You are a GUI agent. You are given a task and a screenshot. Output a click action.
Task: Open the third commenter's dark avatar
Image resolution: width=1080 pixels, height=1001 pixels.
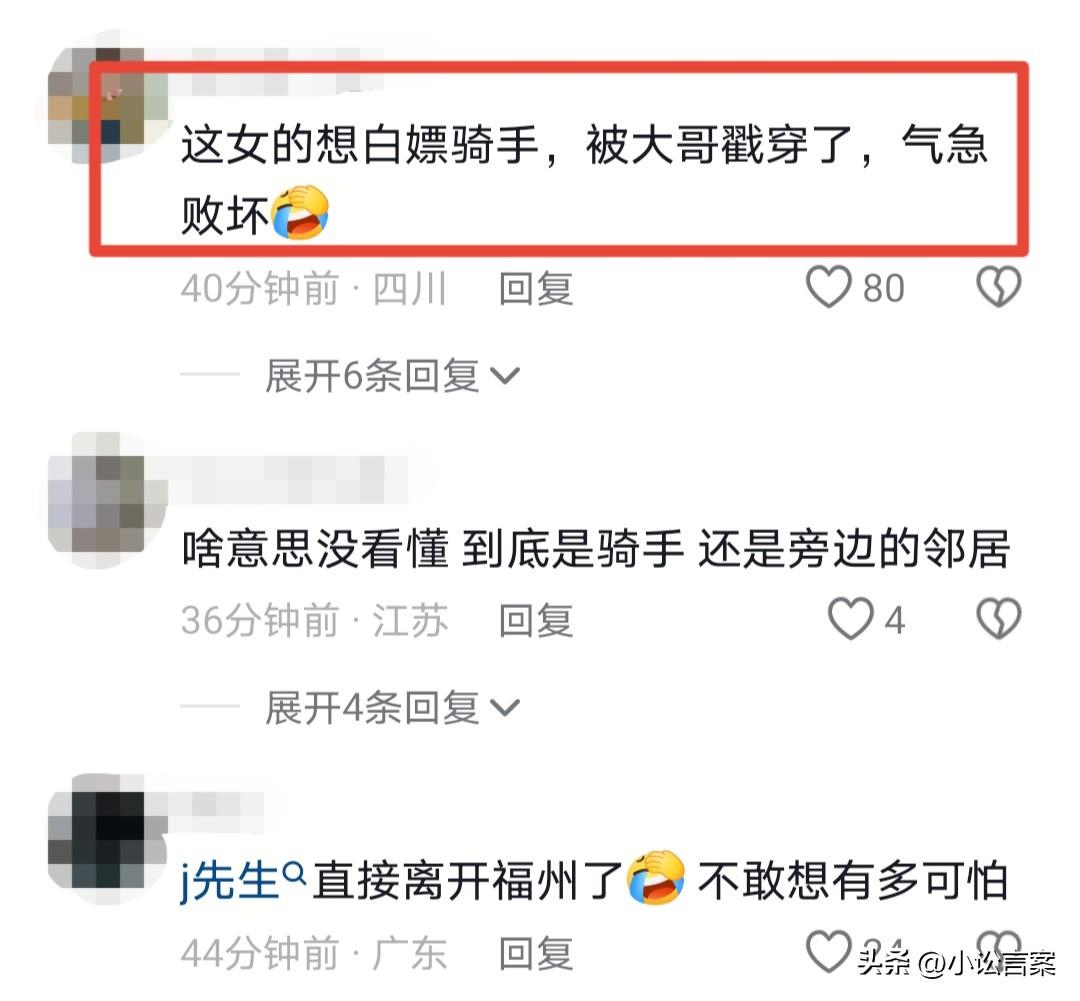[107, 839]
